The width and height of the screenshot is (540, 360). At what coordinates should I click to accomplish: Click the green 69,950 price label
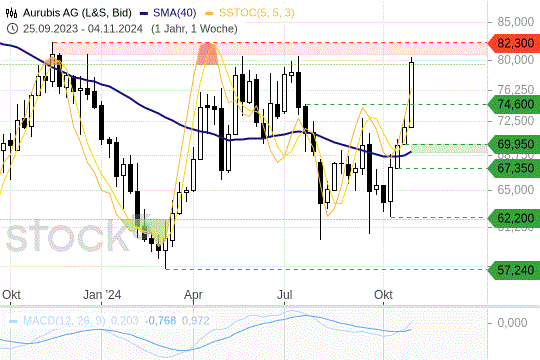click(514, 144)
